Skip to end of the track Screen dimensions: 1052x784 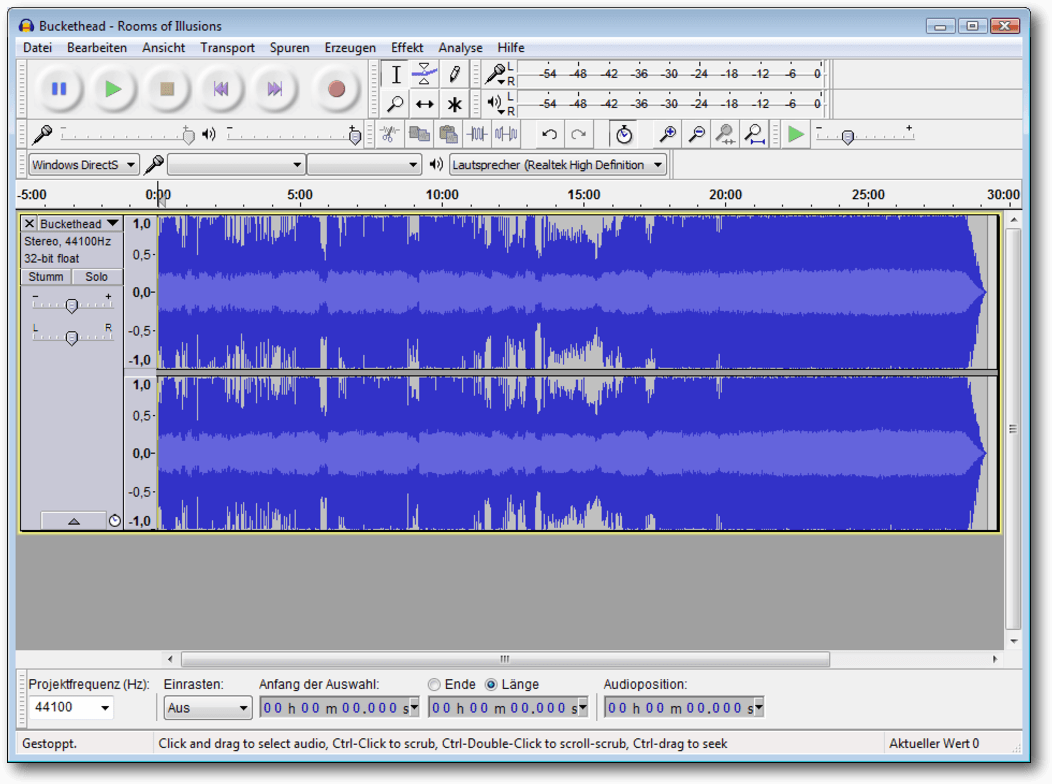274,89
